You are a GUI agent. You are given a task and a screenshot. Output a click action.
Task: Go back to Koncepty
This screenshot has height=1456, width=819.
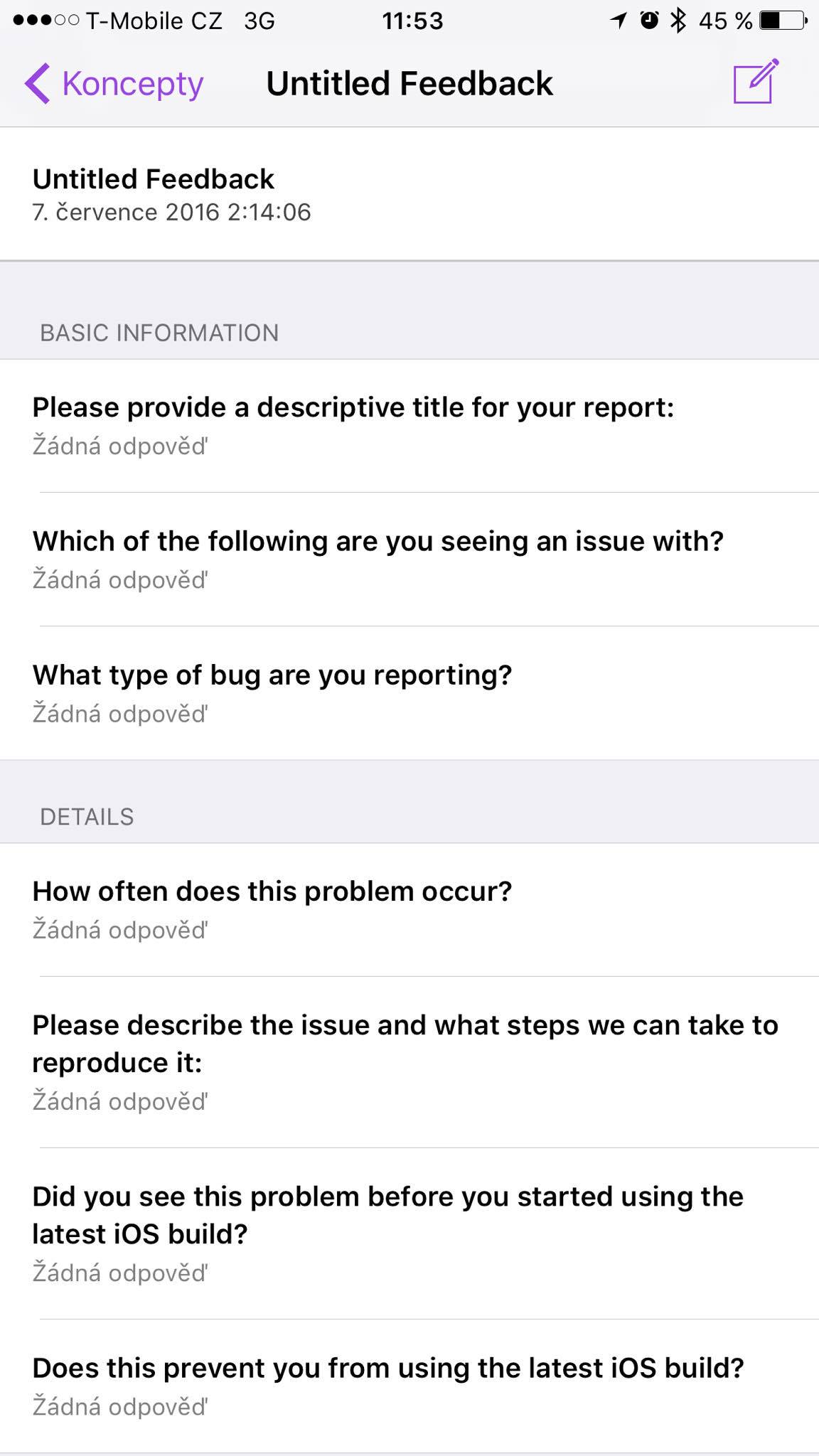click(x=132, y=84)
